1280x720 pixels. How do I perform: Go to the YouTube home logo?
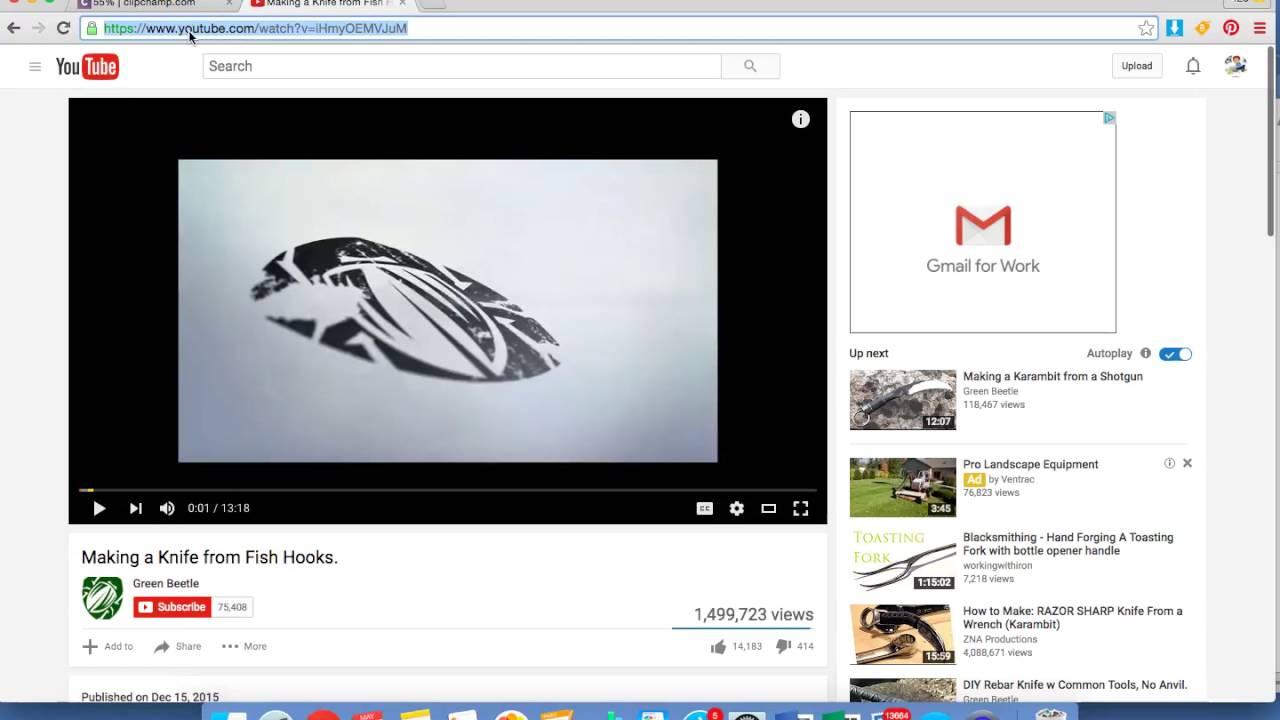click(87, 67)
